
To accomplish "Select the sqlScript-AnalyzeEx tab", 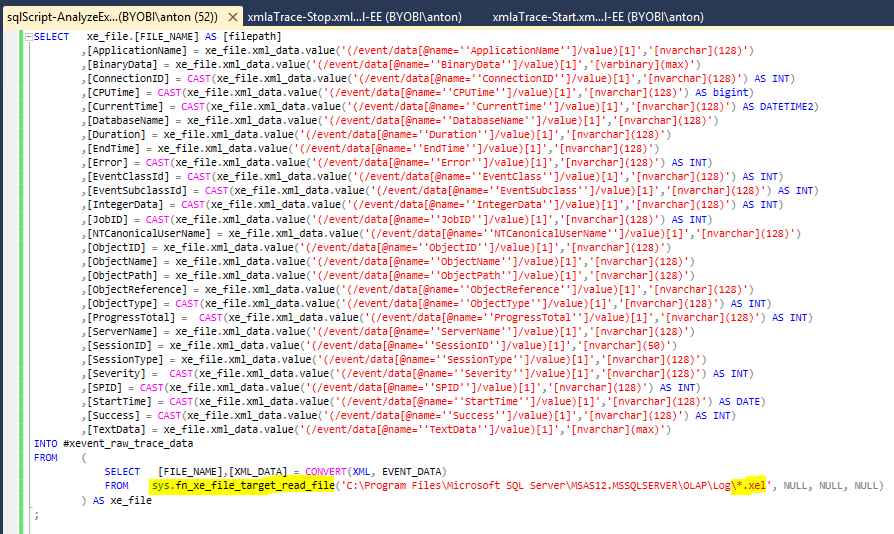I will 112,17.
